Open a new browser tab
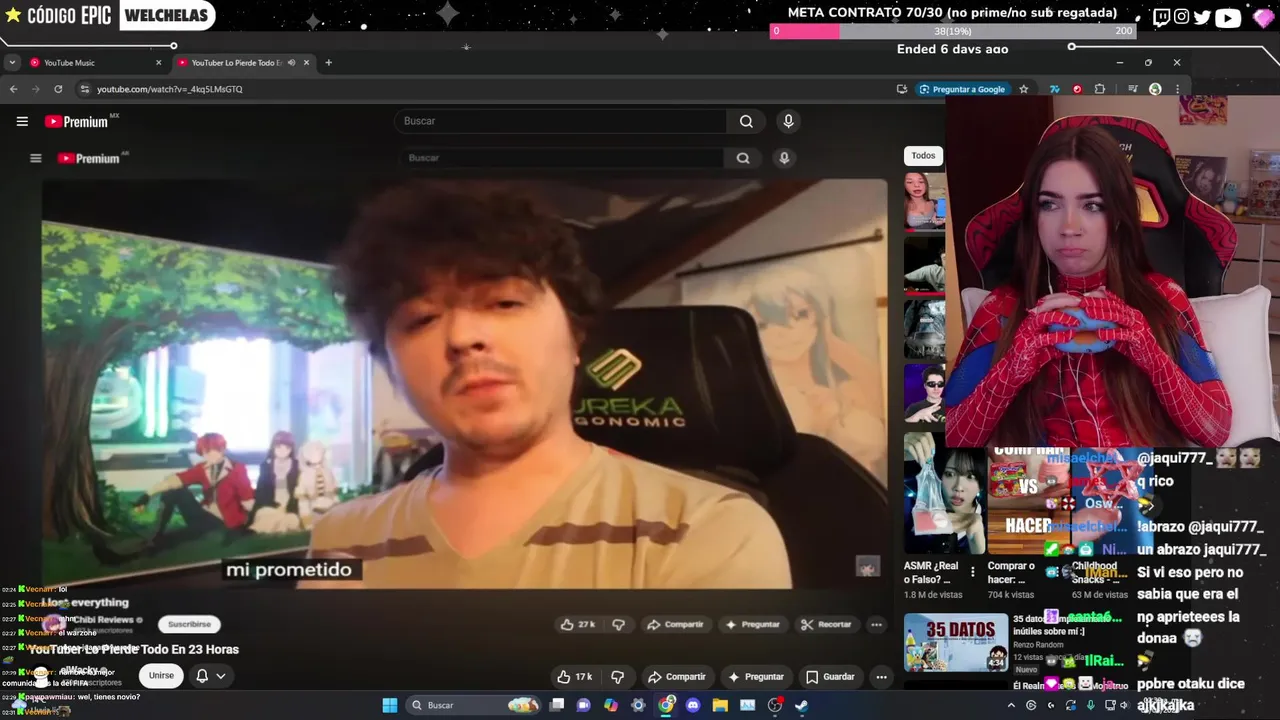 pyautogui.click(x=328, y=63)
